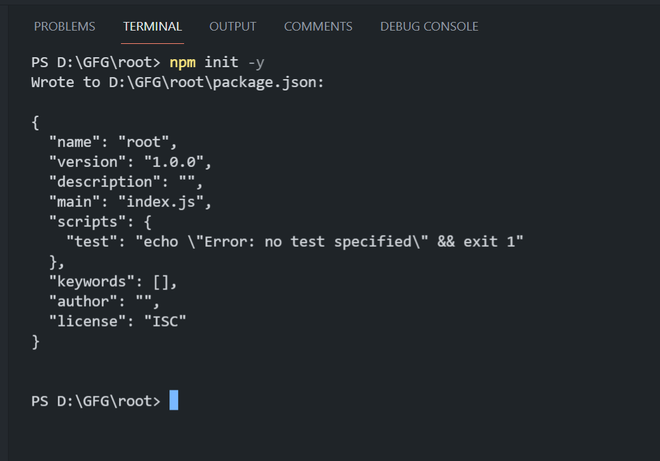
Task: Click the "keywords" array line
Action: pos(112,282)
